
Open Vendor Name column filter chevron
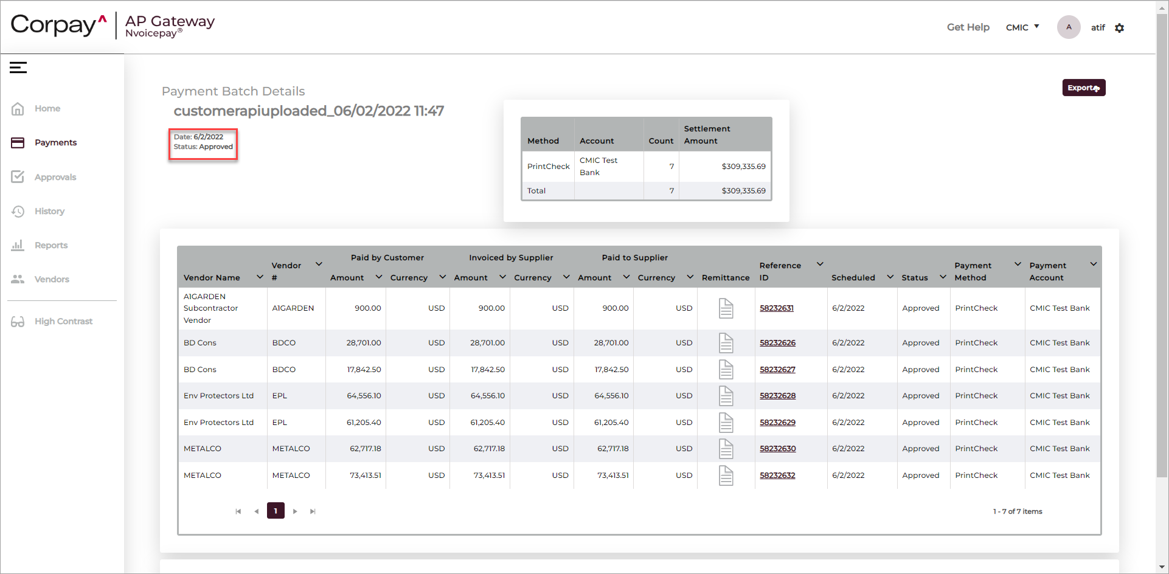pos(260,277)
